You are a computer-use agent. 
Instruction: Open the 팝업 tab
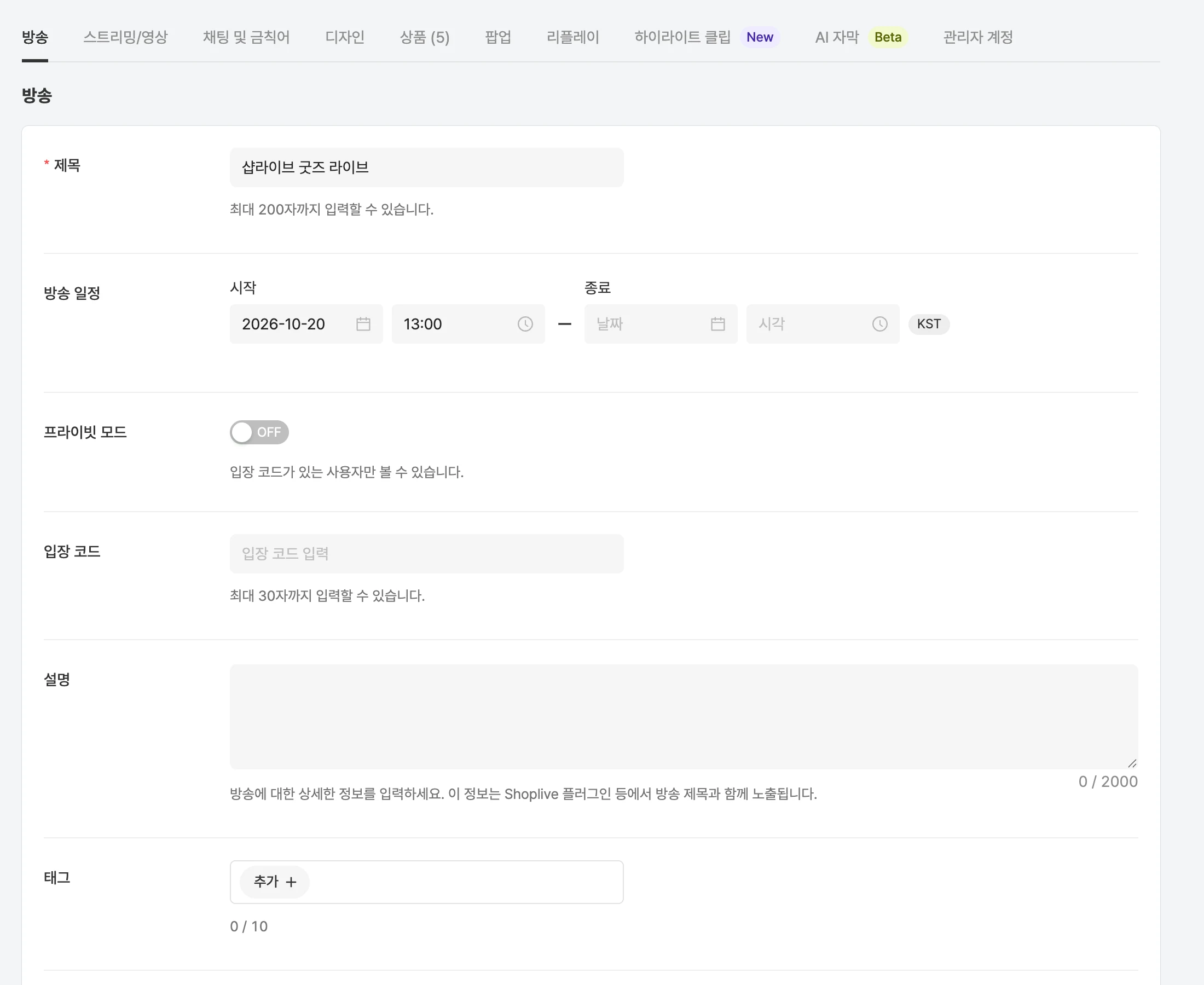pyautogui.click(x=497, y=37)
